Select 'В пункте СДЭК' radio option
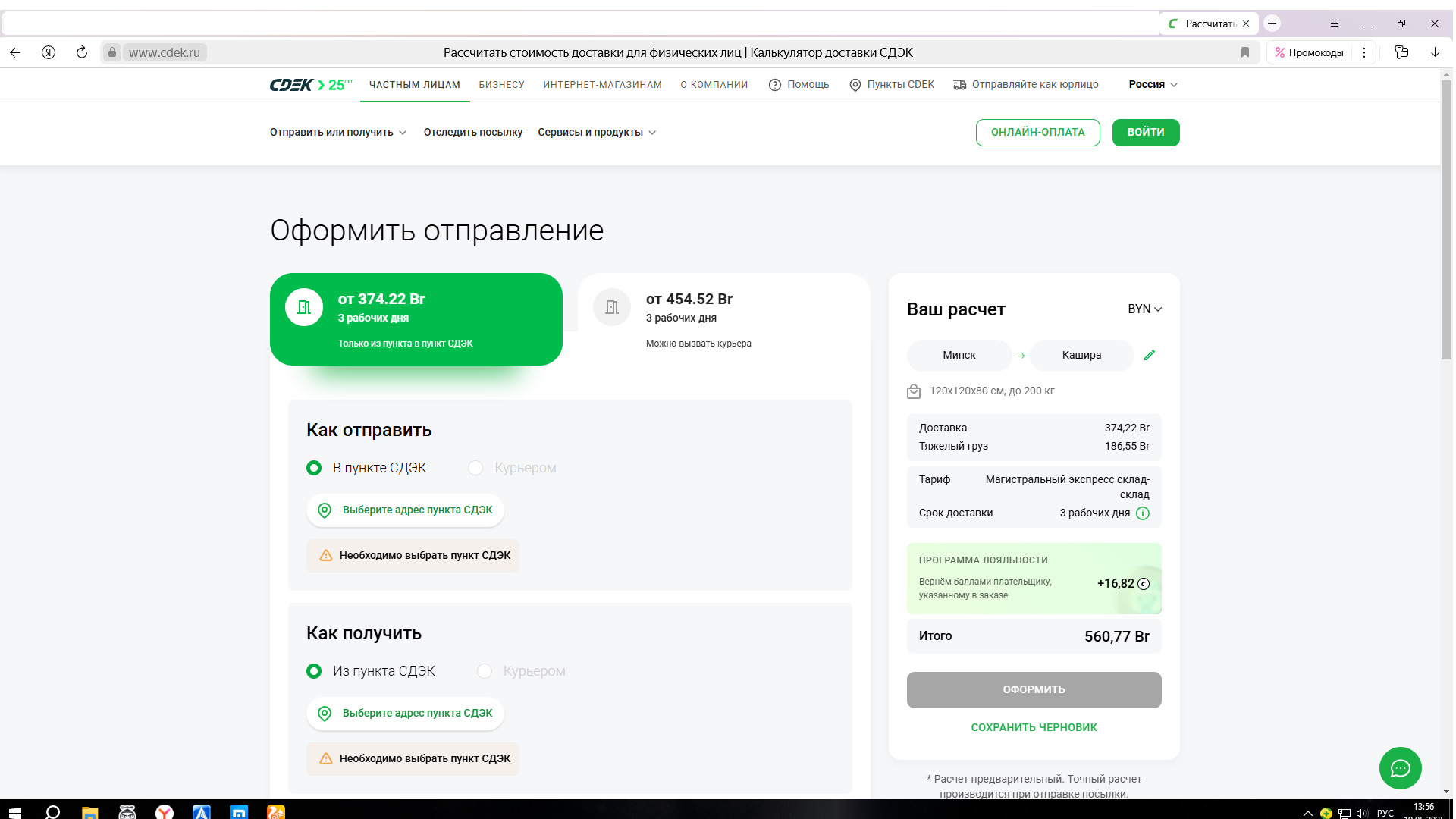The height and width of the screenshot is (819, 1456). click(x=314, y=468)
